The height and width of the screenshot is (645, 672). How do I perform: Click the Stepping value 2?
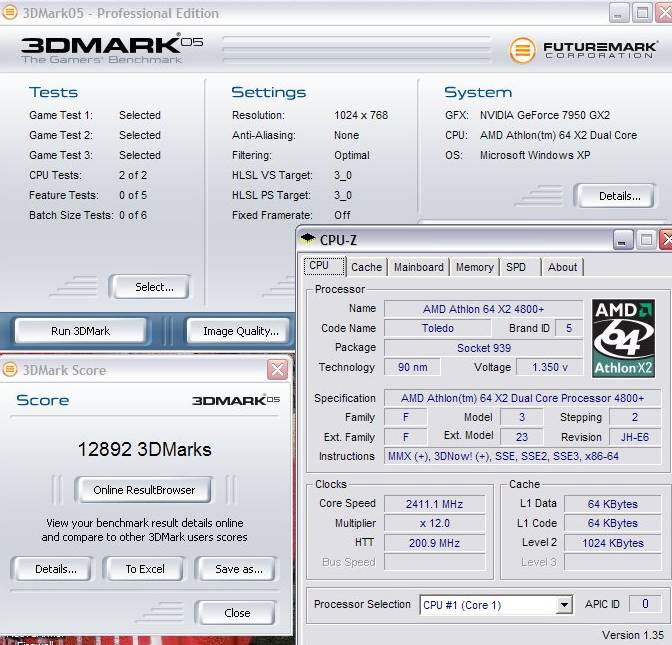tap(635, 417)
